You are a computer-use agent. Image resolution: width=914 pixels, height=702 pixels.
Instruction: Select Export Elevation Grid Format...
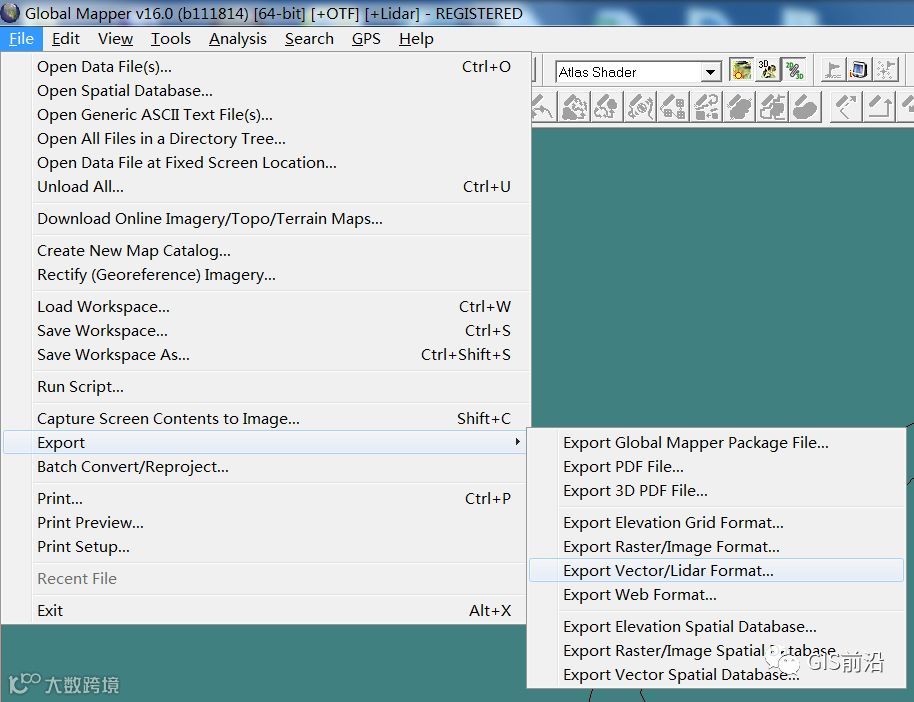(716, 522)
